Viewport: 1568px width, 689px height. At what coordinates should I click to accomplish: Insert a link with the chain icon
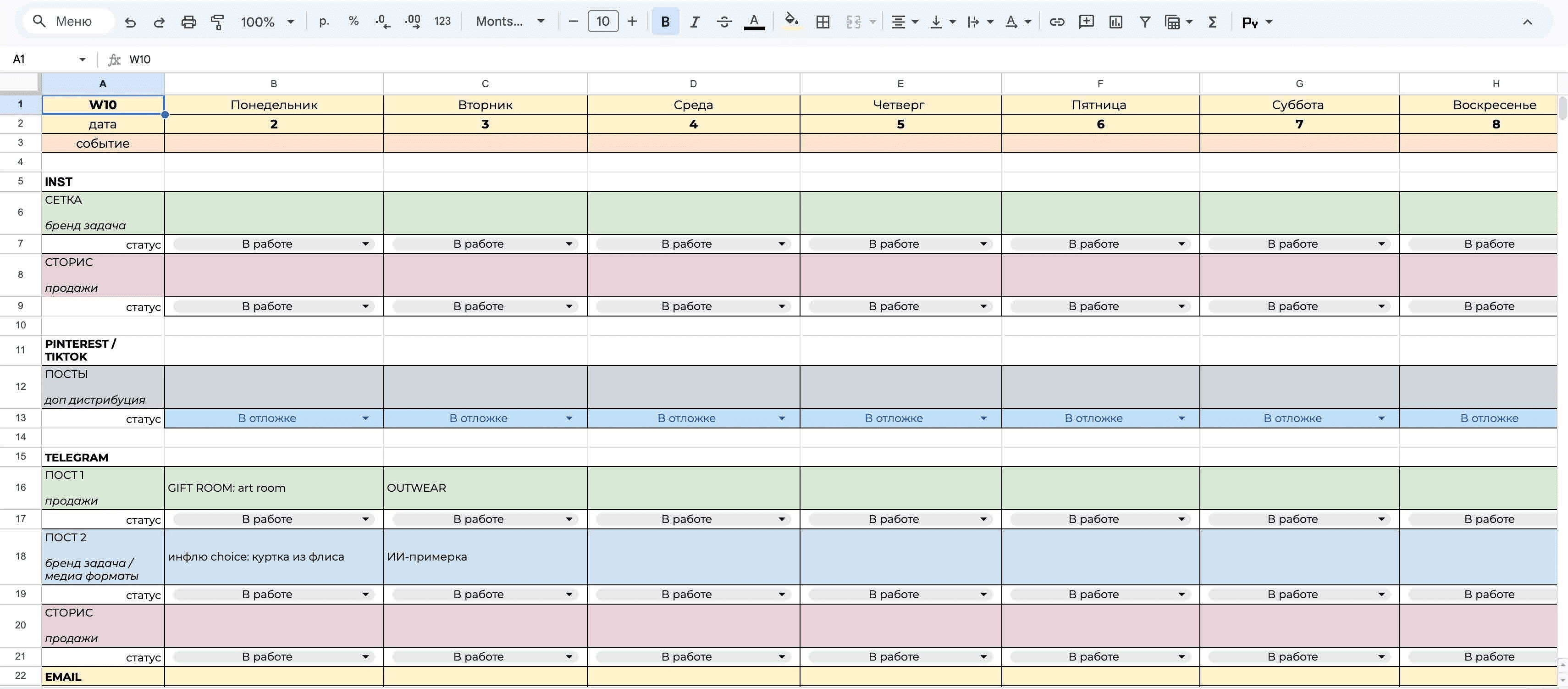click(1057, 22)
